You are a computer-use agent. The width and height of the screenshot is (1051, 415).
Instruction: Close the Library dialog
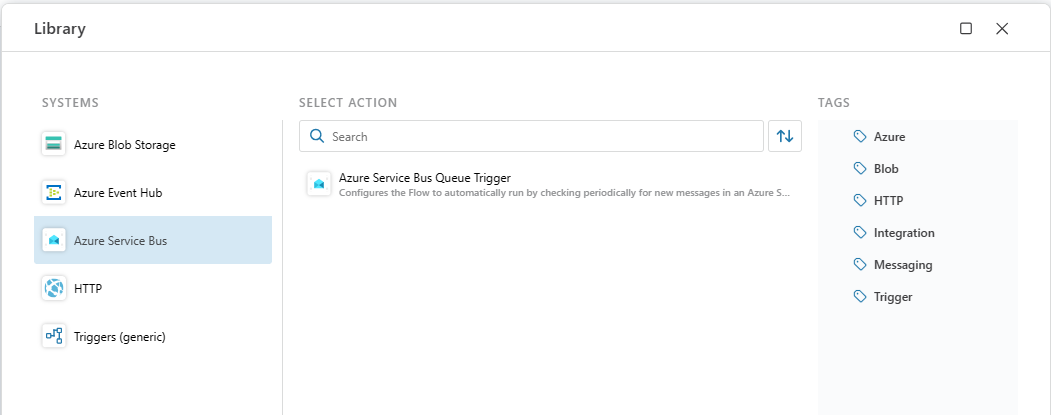point(1002,29)
